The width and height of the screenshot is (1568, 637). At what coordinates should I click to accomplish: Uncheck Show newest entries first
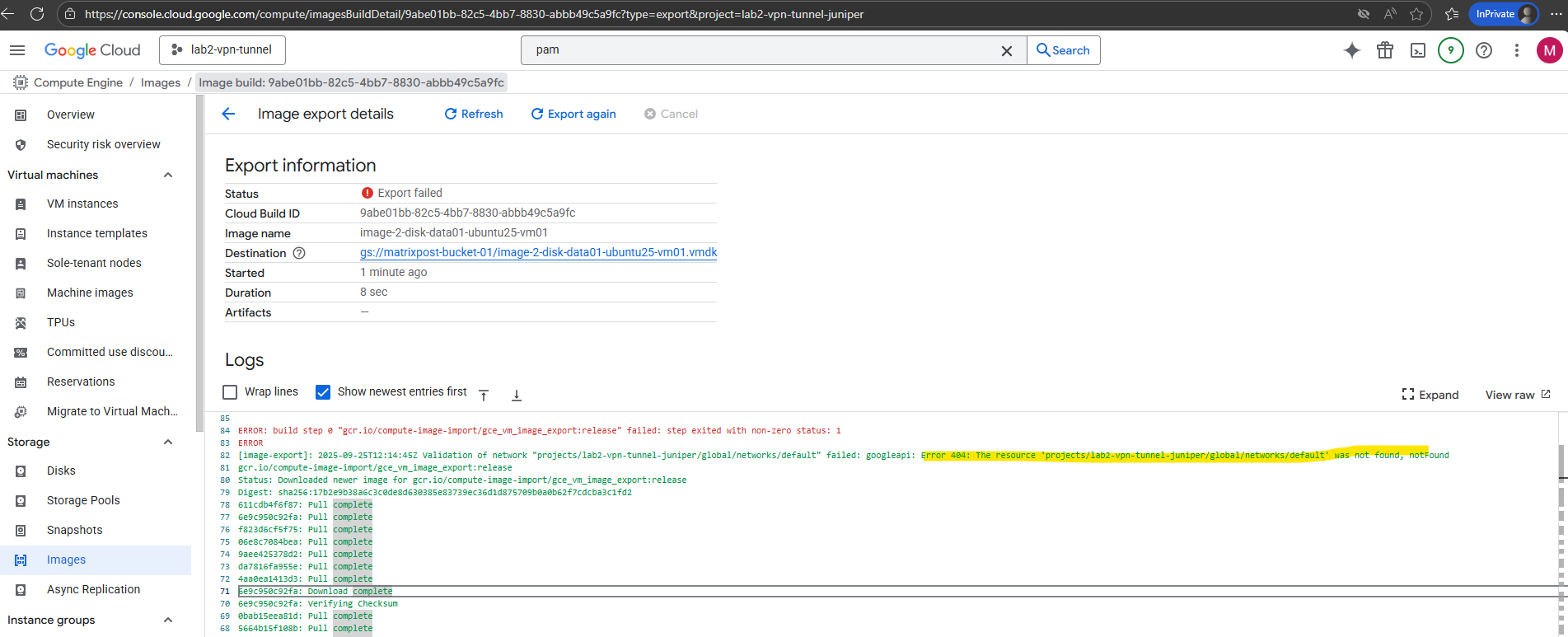tap(323, 392)
